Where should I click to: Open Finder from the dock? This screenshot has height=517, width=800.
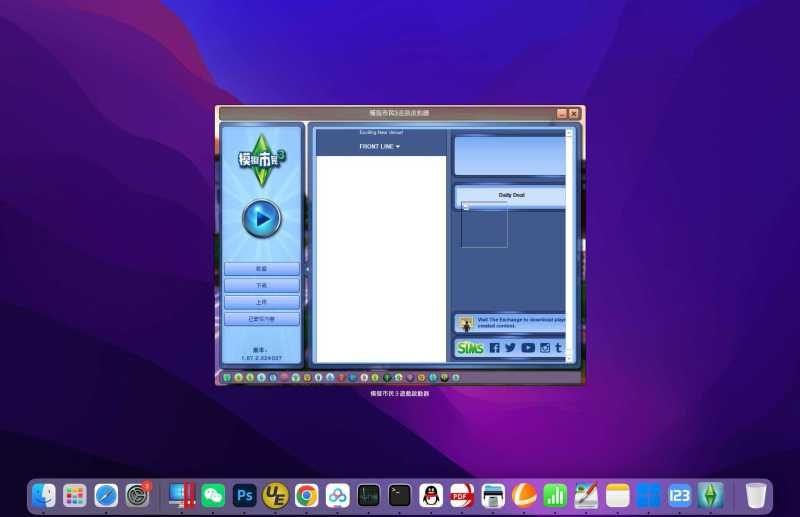pos(44,496)
